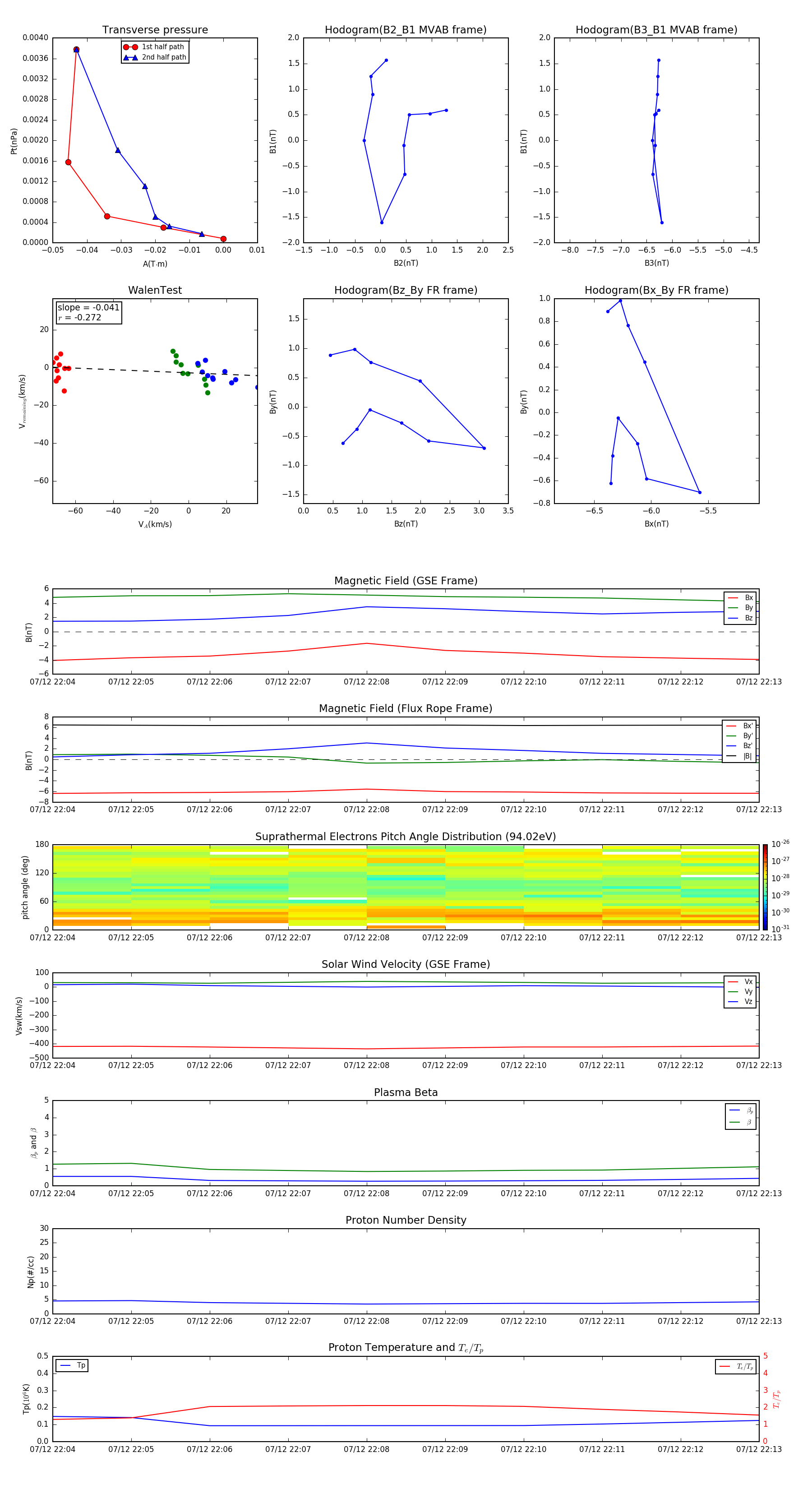Click the 'Proton Temperature and Te/Tp' title
The width and height of the screenshot is (812, 1489).
(406, 1348)
